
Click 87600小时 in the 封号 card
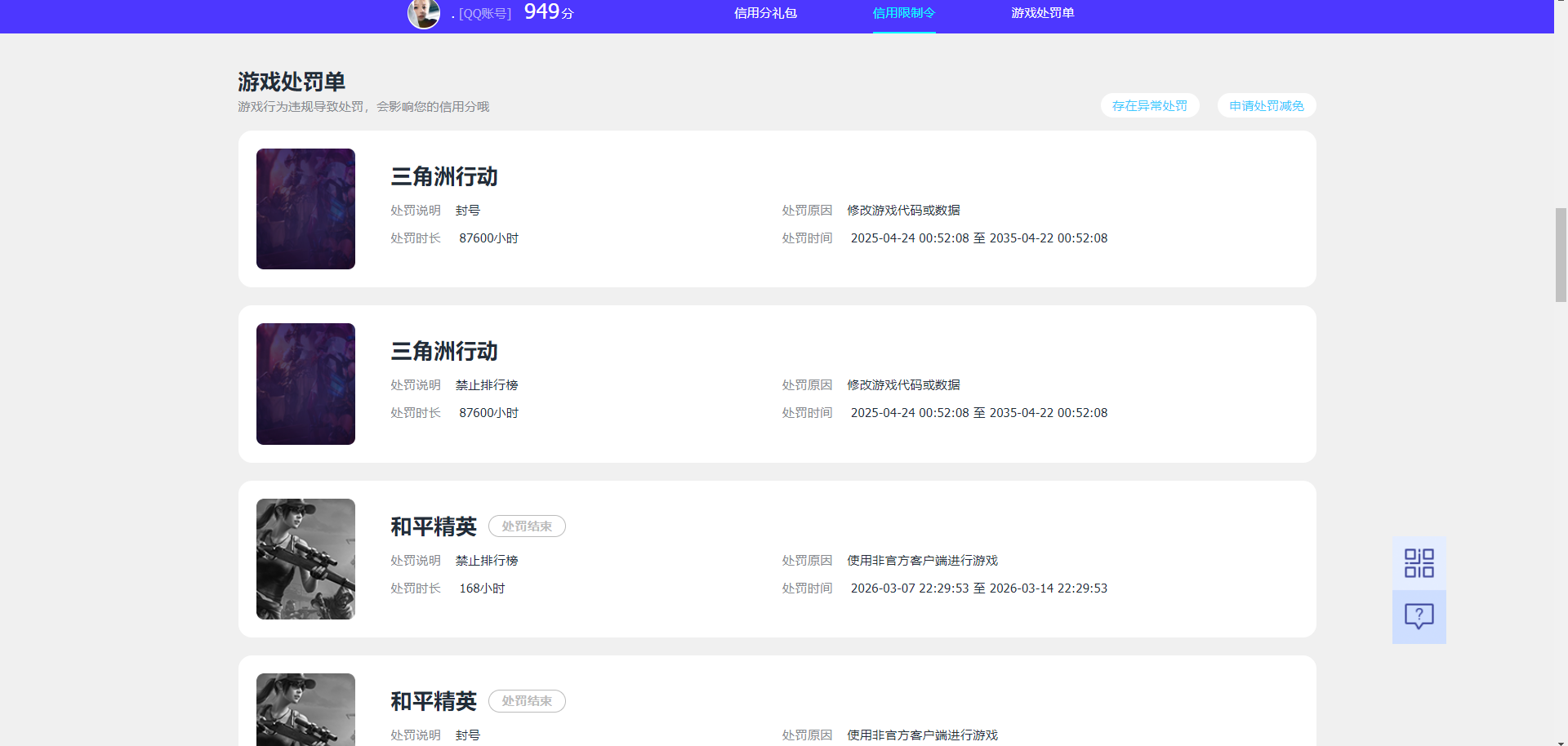pyautogui.click(x=489, y=238)
